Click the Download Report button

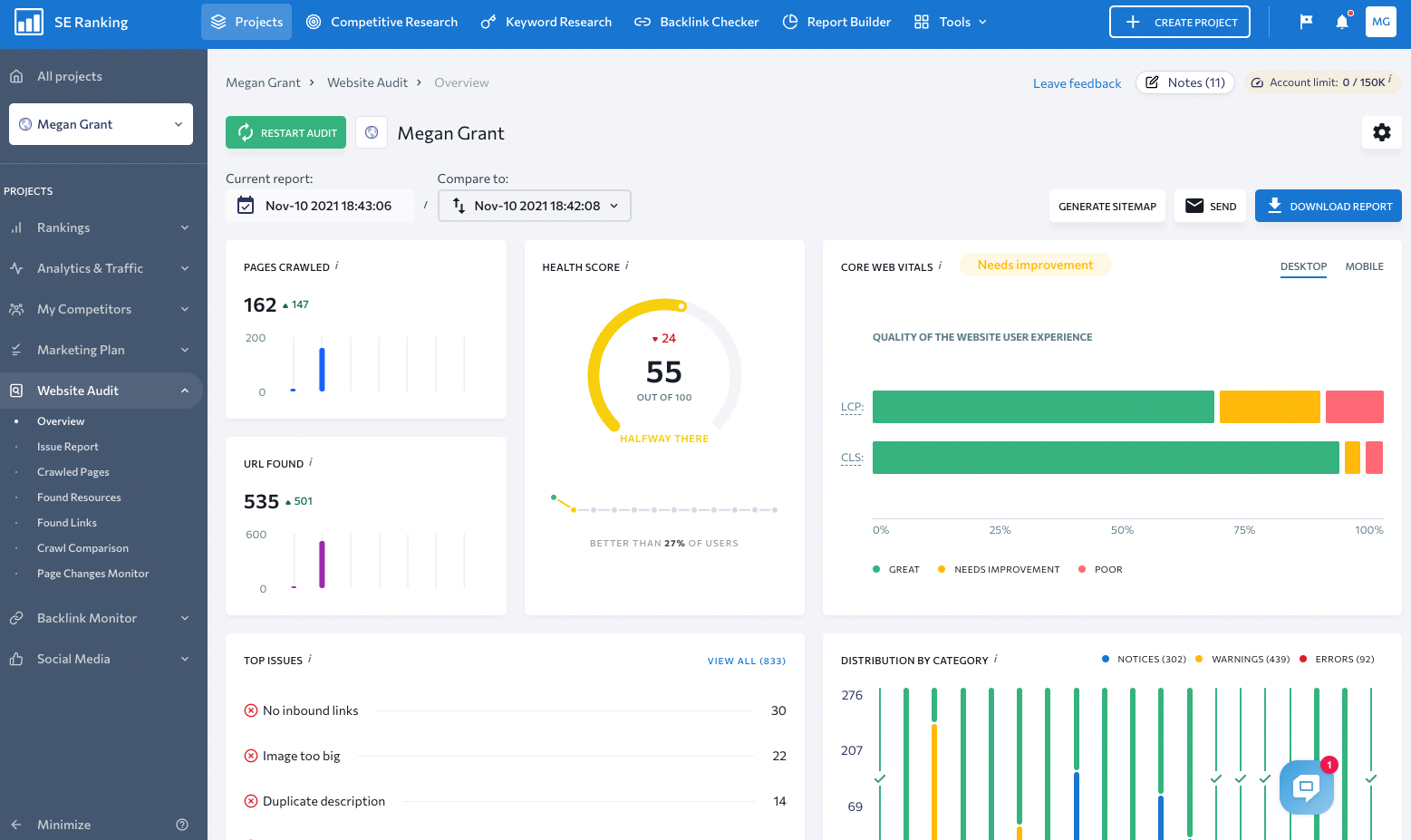[x=1329, y=206]
